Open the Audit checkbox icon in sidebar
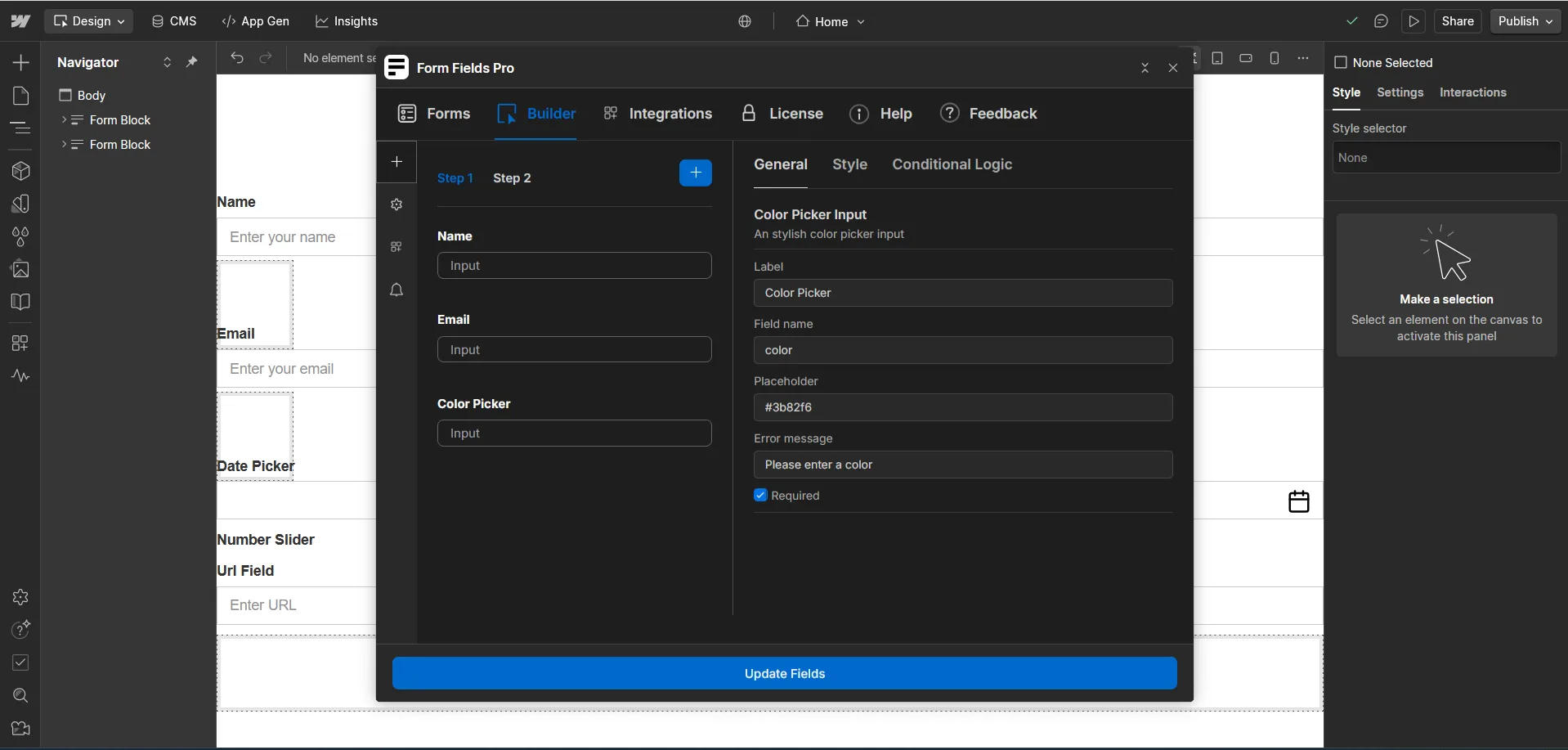This screenshot has height=750, width=1568. [x=20, y=662]
